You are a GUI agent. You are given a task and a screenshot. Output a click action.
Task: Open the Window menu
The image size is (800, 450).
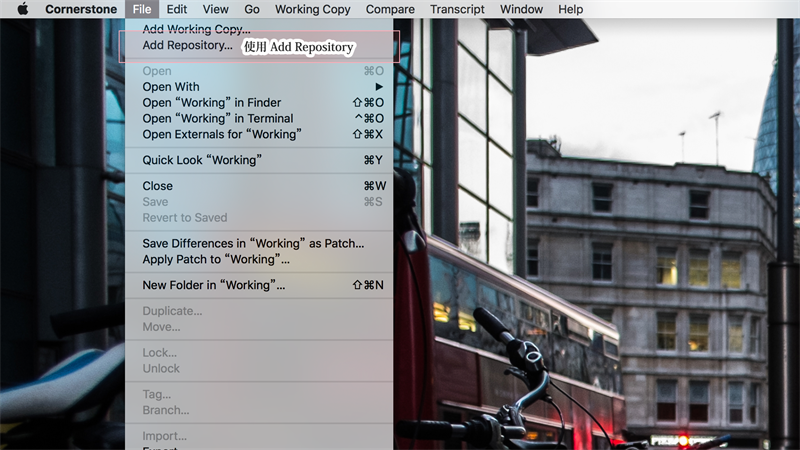coord(521,9)
